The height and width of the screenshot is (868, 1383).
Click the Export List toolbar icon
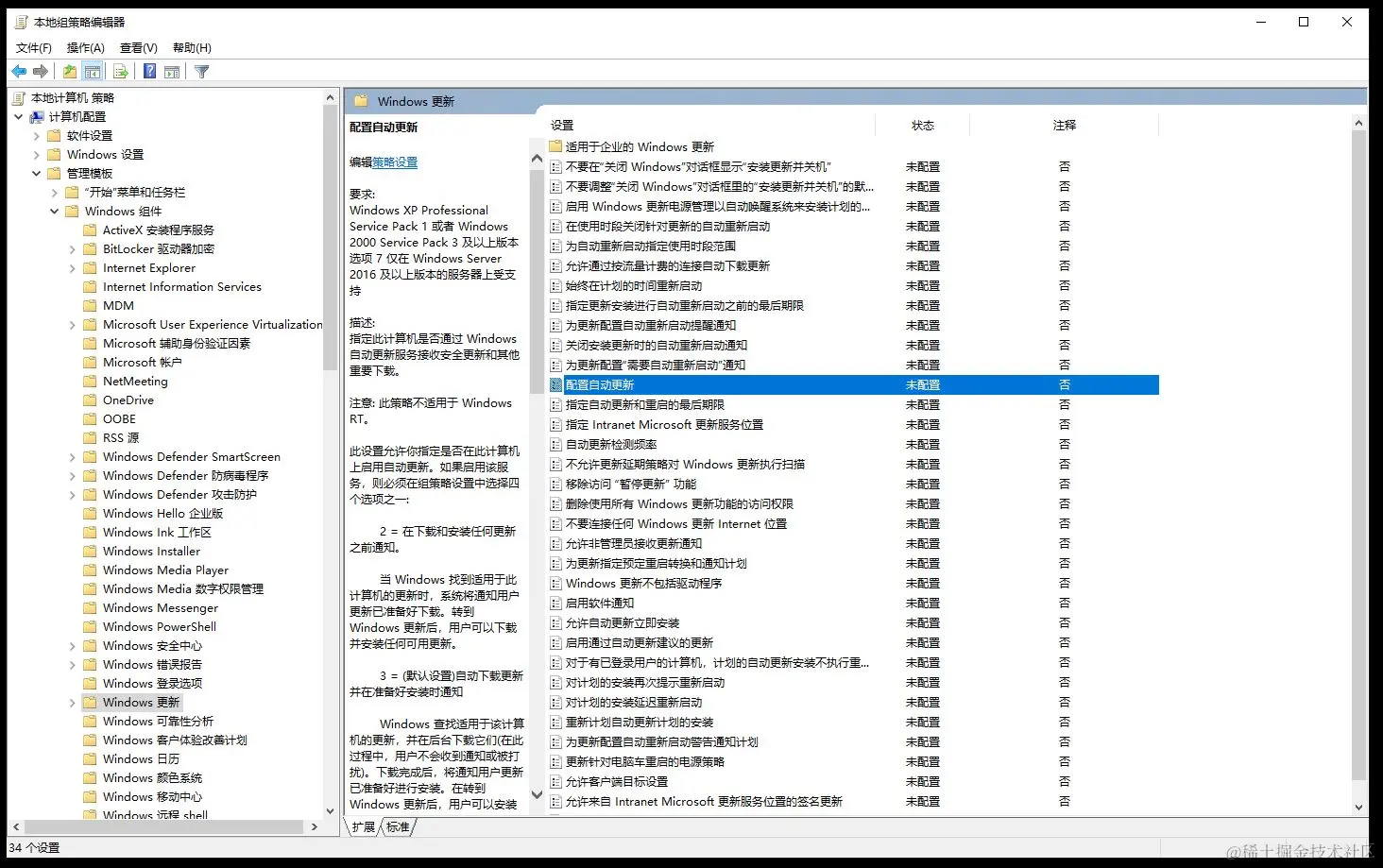(x=121, y=72)
